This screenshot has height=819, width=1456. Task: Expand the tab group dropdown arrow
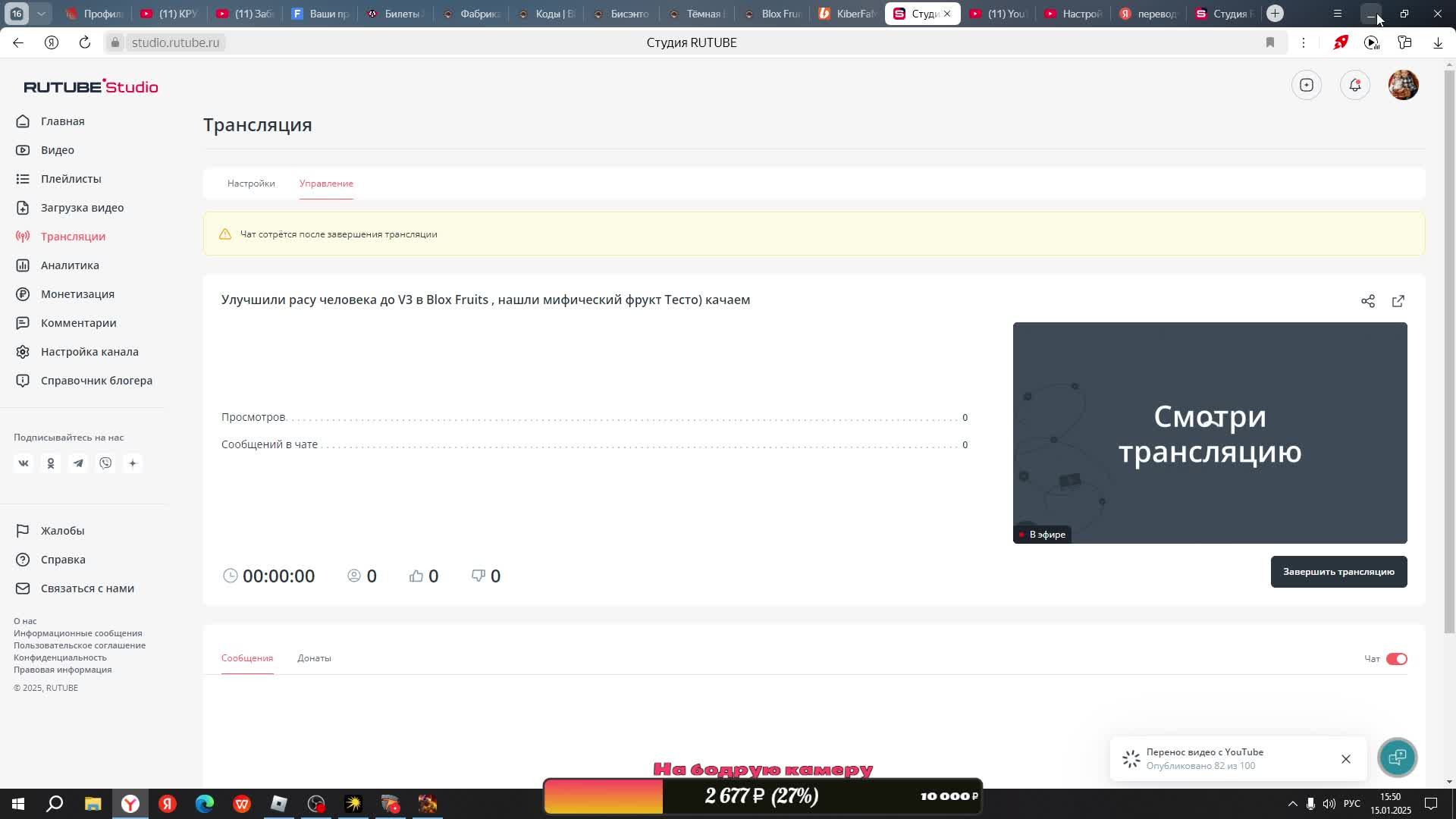(x=42, y=14)
